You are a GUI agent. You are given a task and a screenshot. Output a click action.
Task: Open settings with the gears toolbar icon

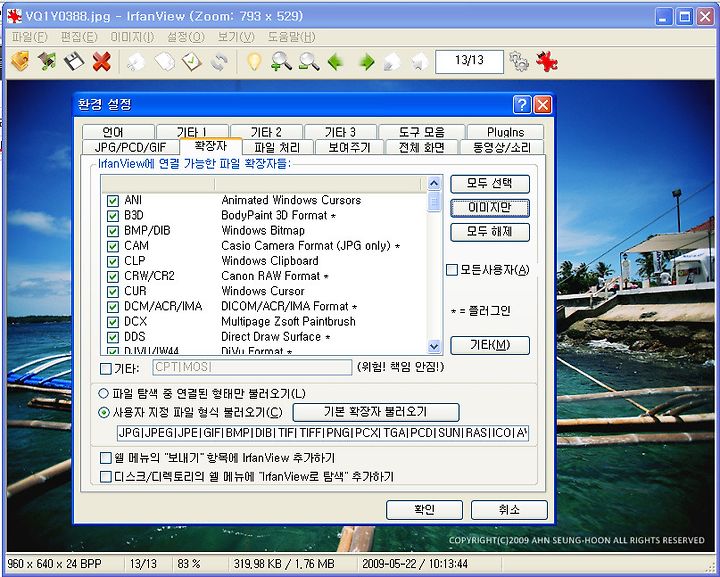click(x=519, y=62)
